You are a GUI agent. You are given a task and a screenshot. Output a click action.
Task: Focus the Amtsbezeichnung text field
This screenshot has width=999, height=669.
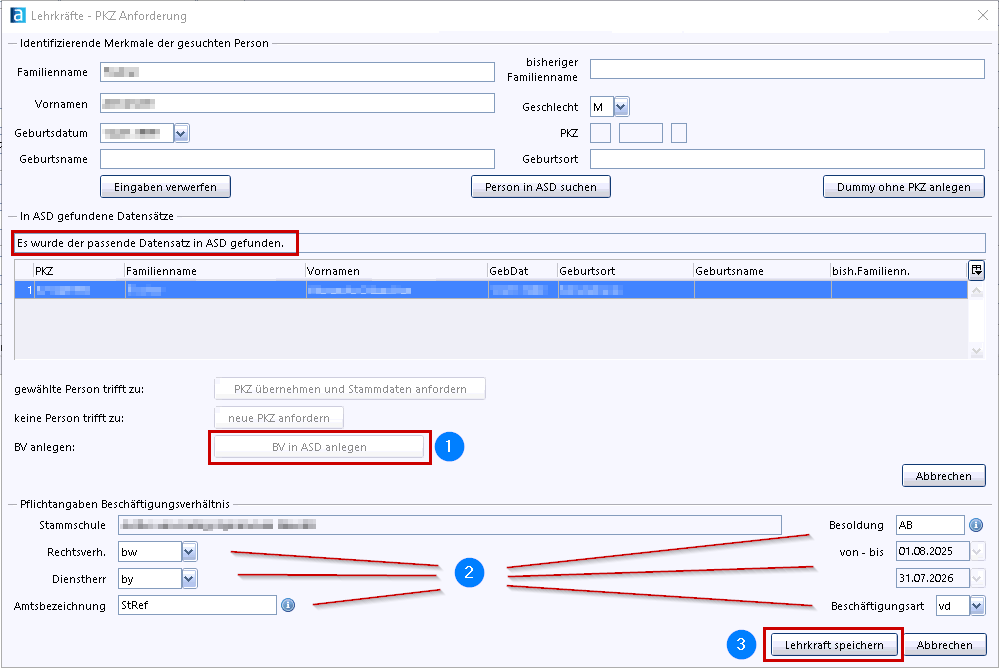click(196, 605)
